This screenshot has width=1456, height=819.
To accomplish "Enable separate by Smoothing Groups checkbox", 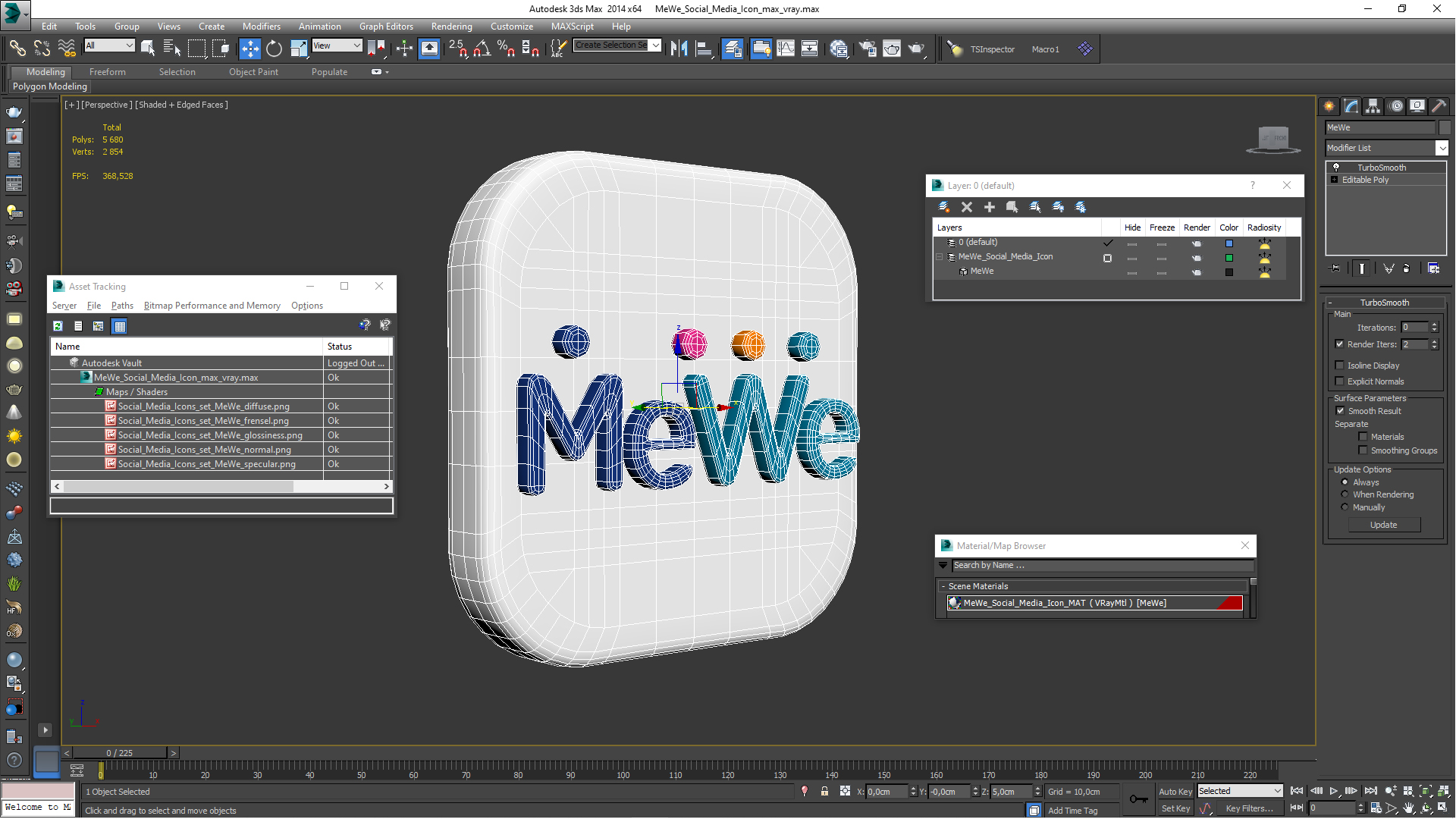I will [x=1363, y=450].
